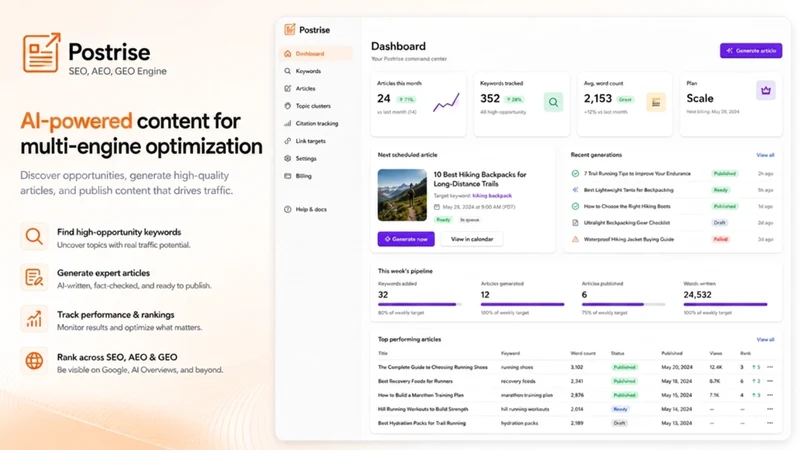800x450 pixels.
Task: Click the large Postrise brand logo on left panel
Action: 42,53
